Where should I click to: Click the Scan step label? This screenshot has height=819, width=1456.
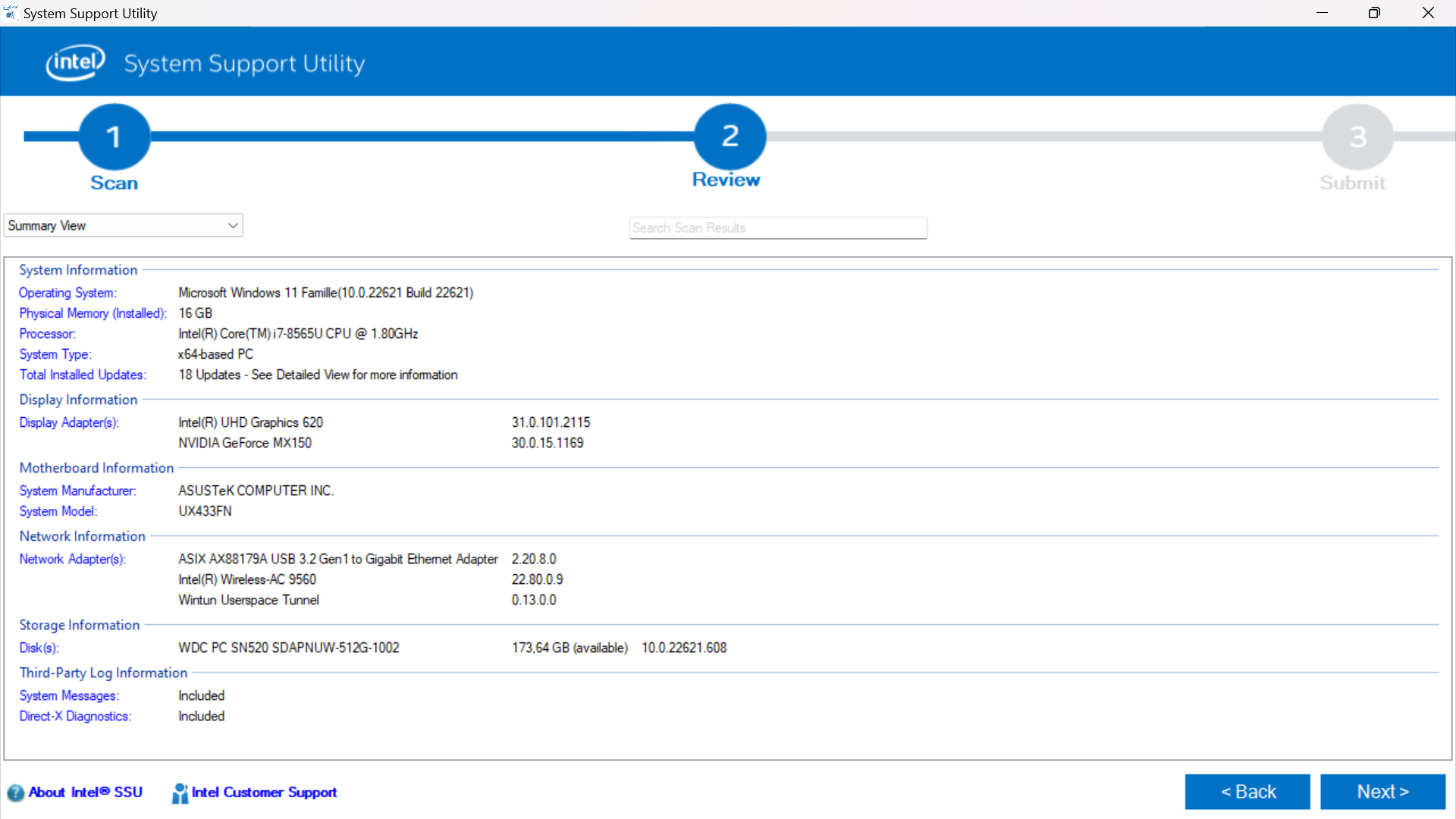point(115,183)
